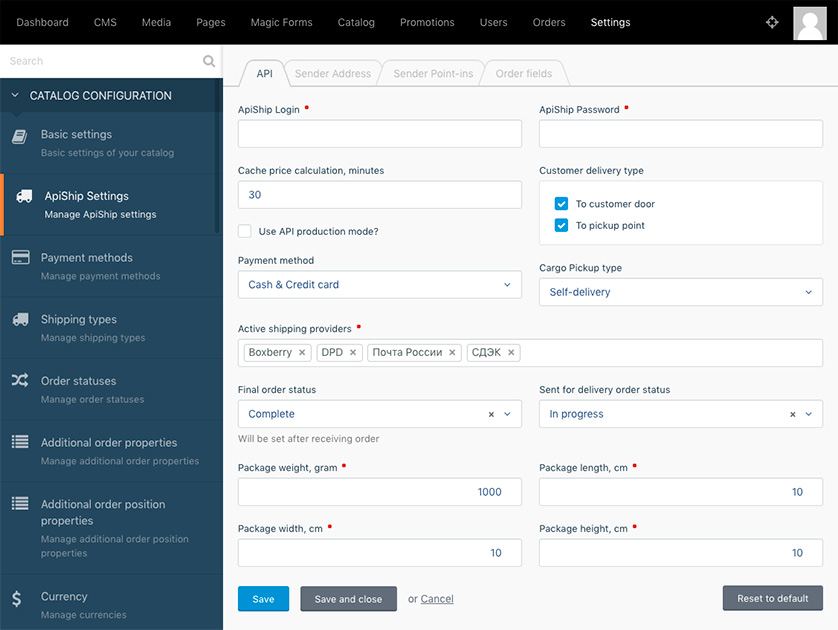Click the ApiShip Settings truck icon
Image resolution: width=838 pixels, height=630 pixels.
[x=24, y=196]
